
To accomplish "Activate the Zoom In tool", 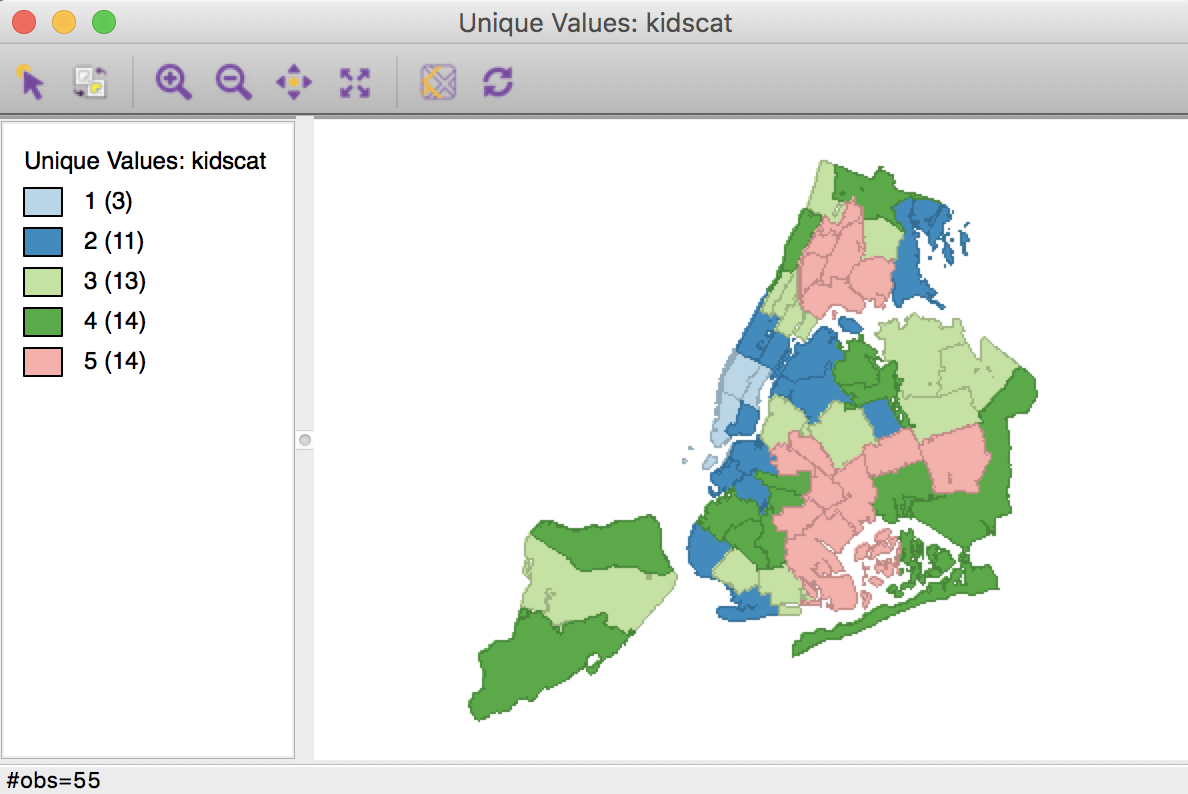I will point(174,82).
